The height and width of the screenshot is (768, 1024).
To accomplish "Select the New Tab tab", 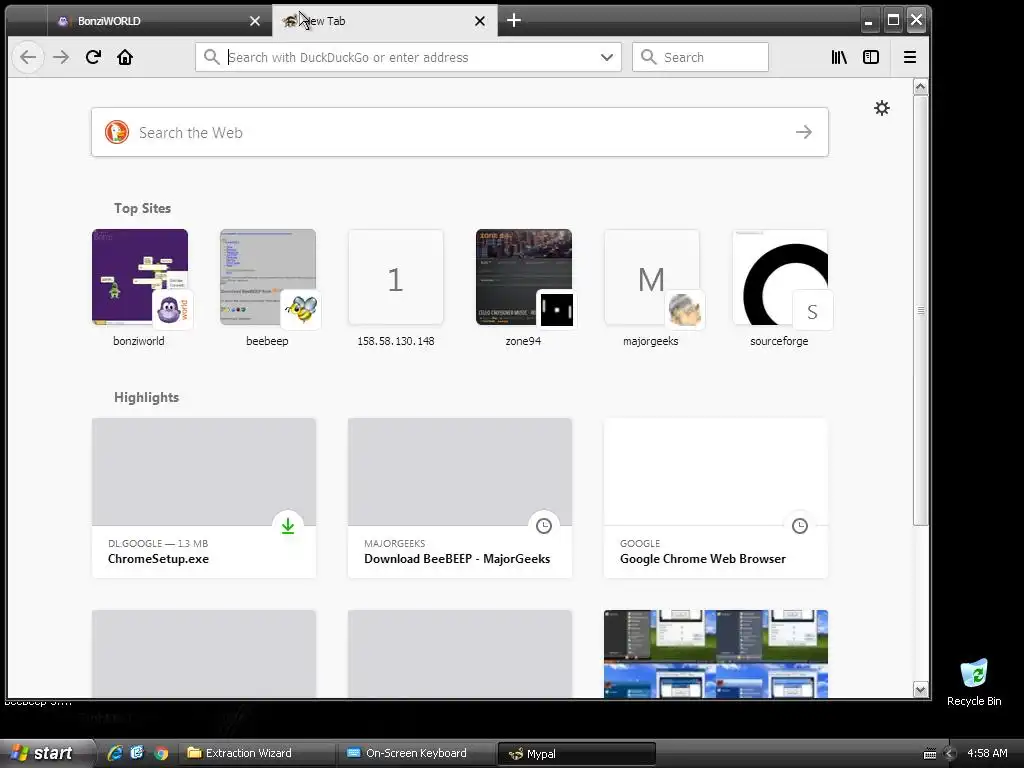I will point(385,21).
